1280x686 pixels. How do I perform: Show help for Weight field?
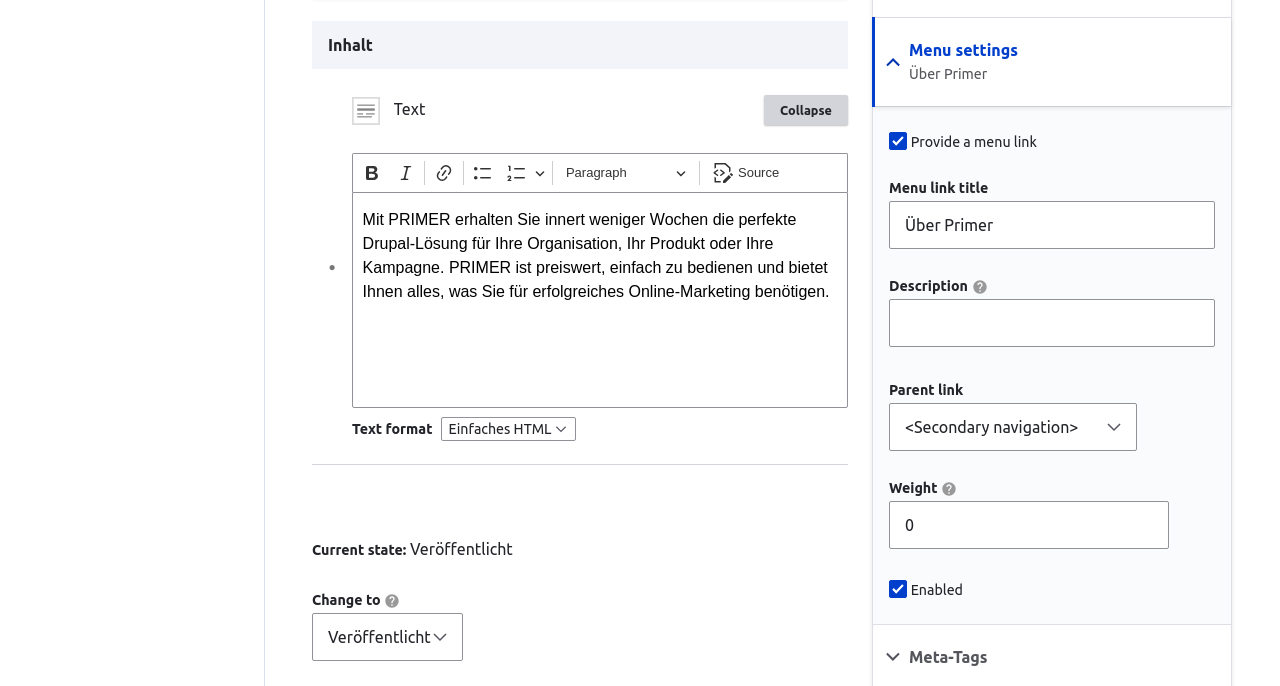pos(949,489)
